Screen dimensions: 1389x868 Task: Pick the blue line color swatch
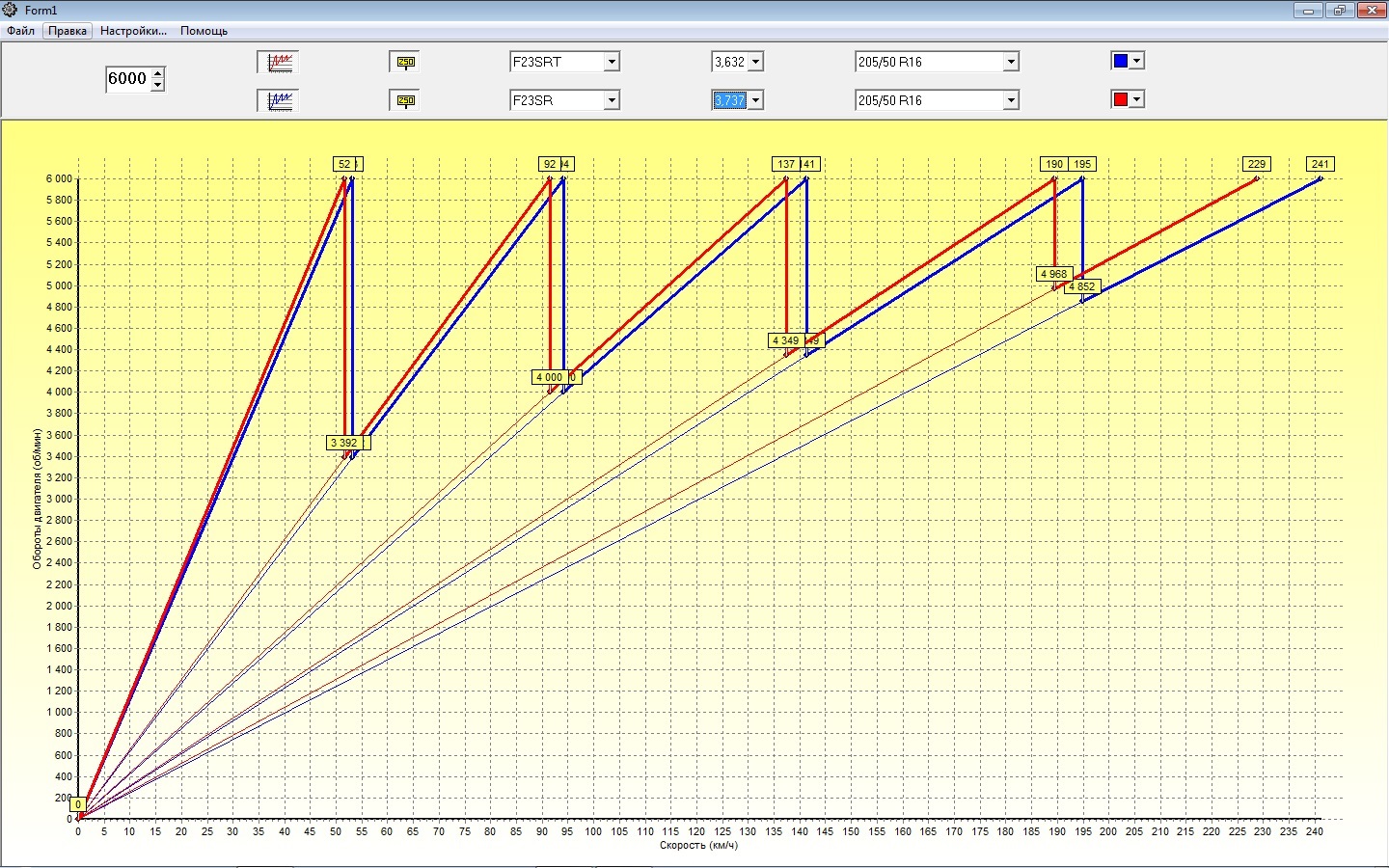[x=1121, y=61]
